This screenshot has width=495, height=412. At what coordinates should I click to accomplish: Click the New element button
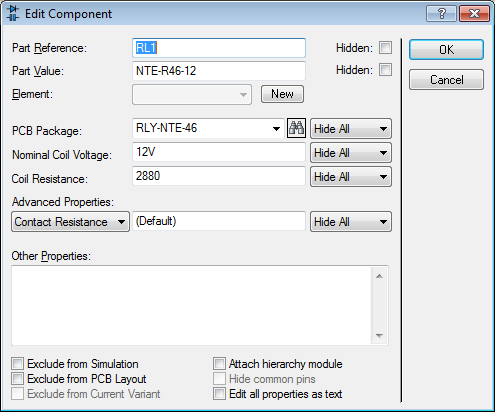point(282,94)
